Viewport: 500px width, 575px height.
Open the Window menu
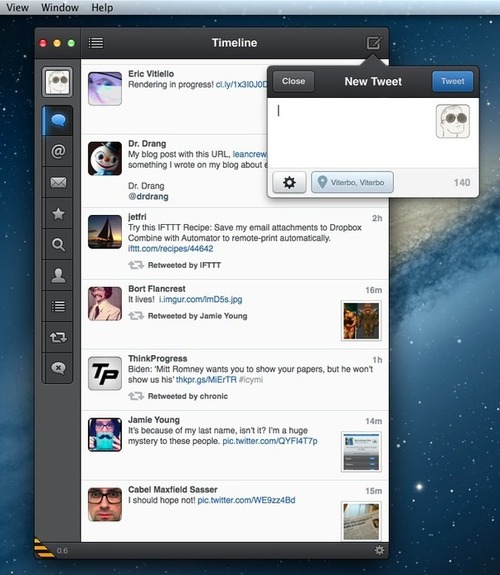(59, 7)
